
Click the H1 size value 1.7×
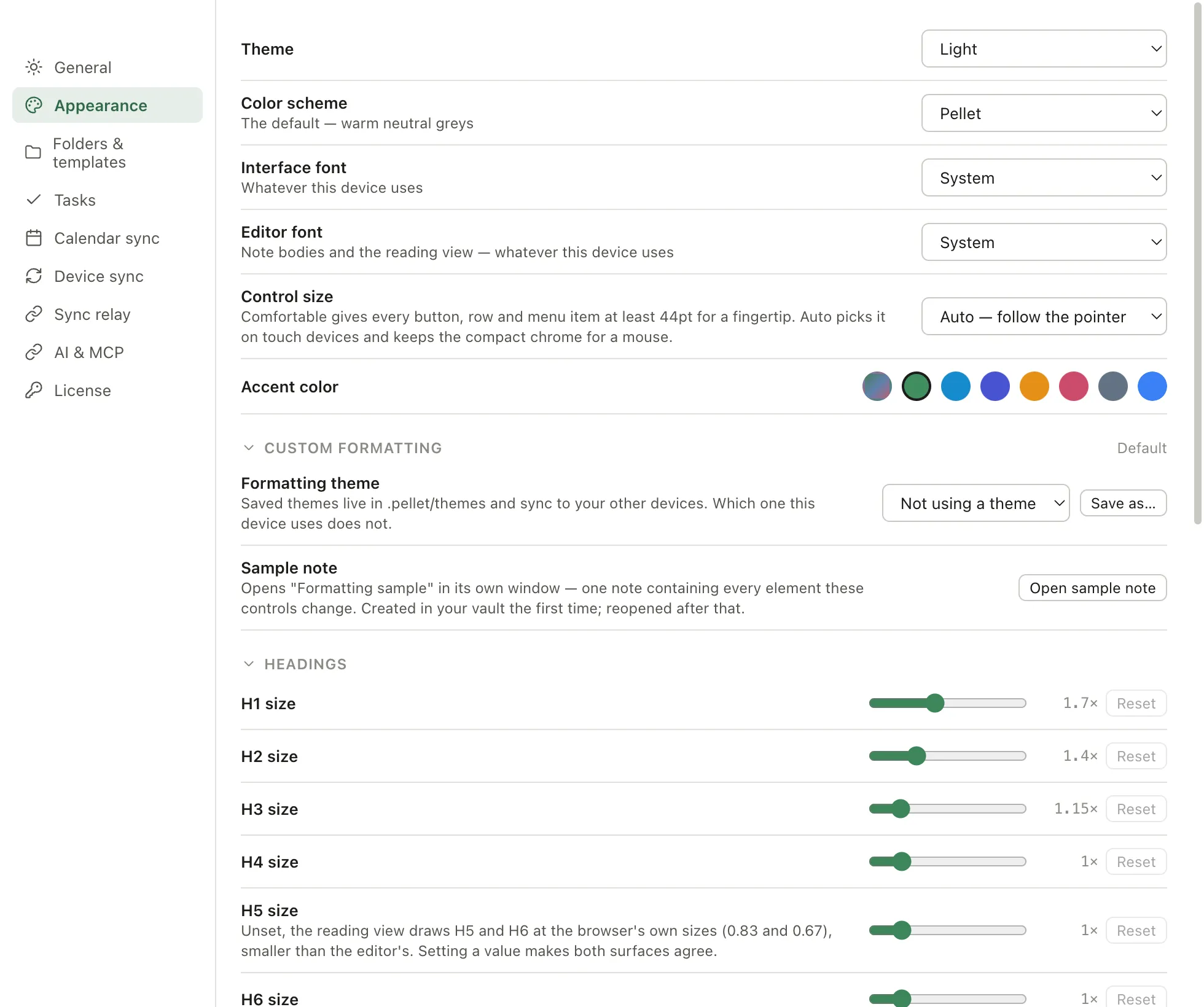(1080, 703)
